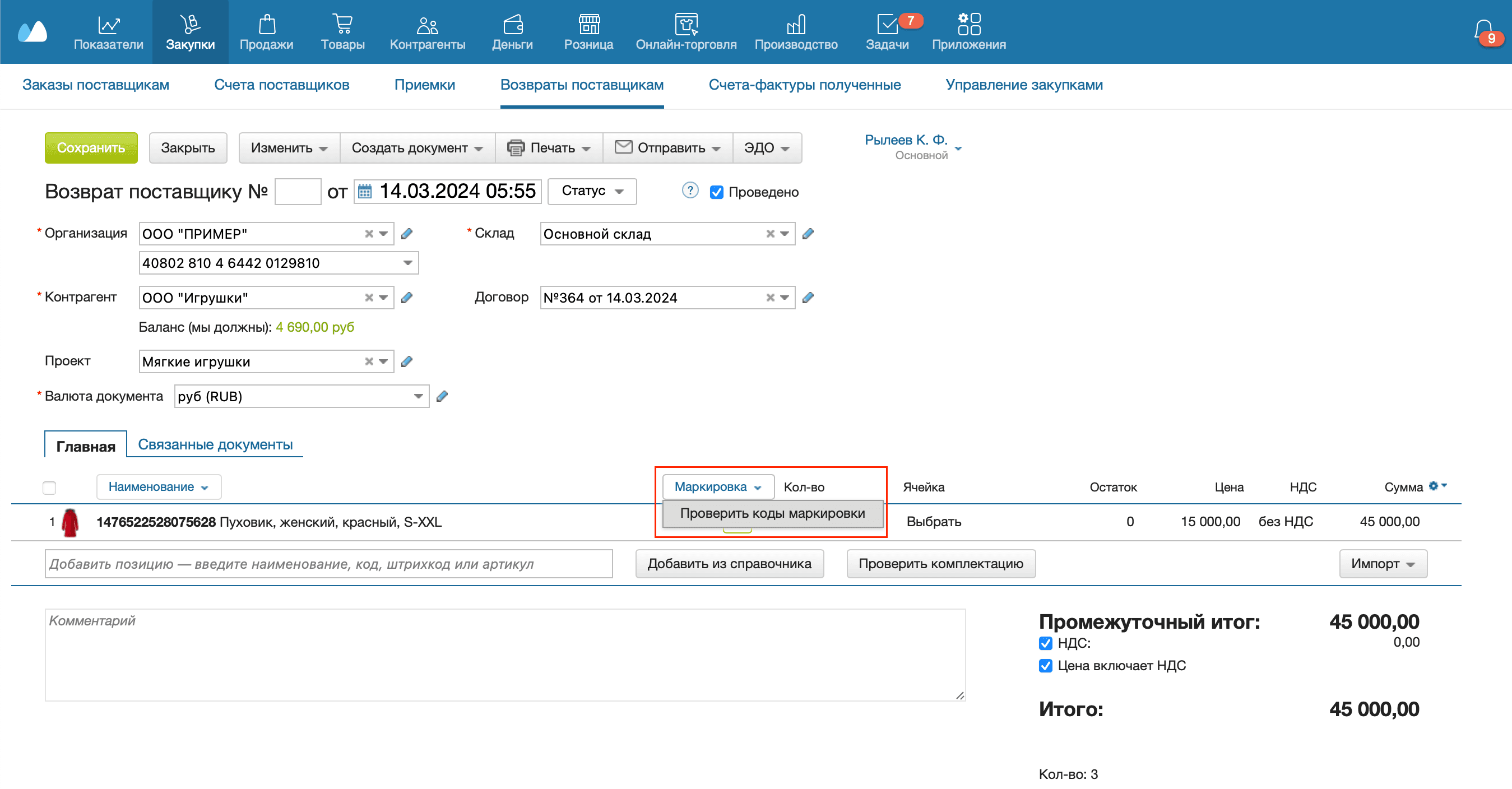Uncheck the Проведено checkbox

coord(716,193)
